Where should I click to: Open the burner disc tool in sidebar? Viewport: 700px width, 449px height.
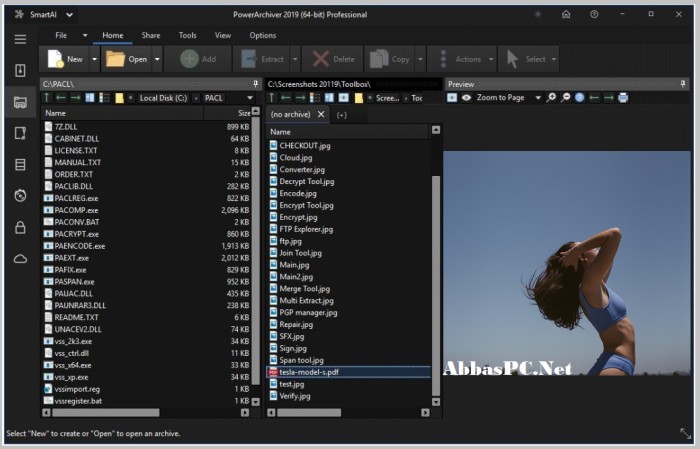(20, 195)
